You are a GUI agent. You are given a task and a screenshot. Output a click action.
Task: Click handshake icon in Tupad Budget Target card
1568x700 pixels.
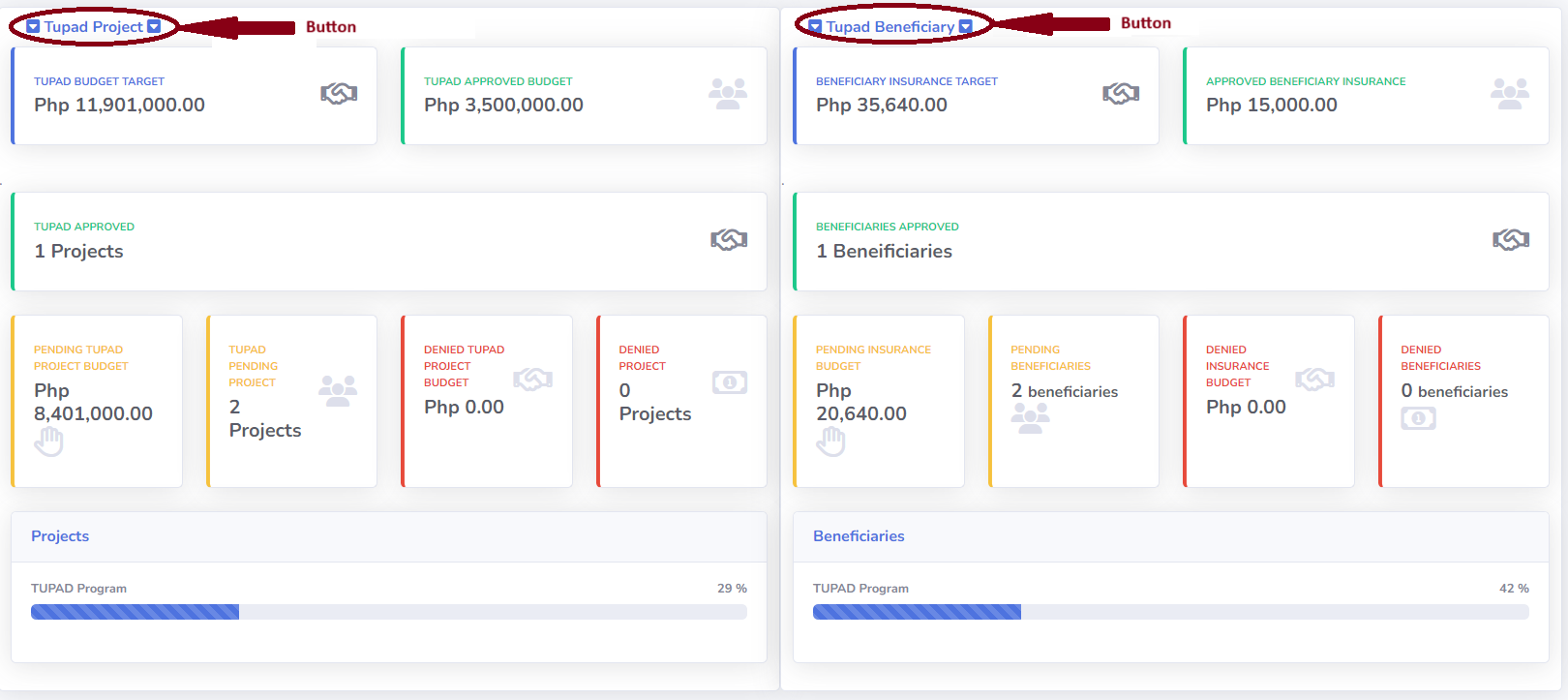coord(339,93)
